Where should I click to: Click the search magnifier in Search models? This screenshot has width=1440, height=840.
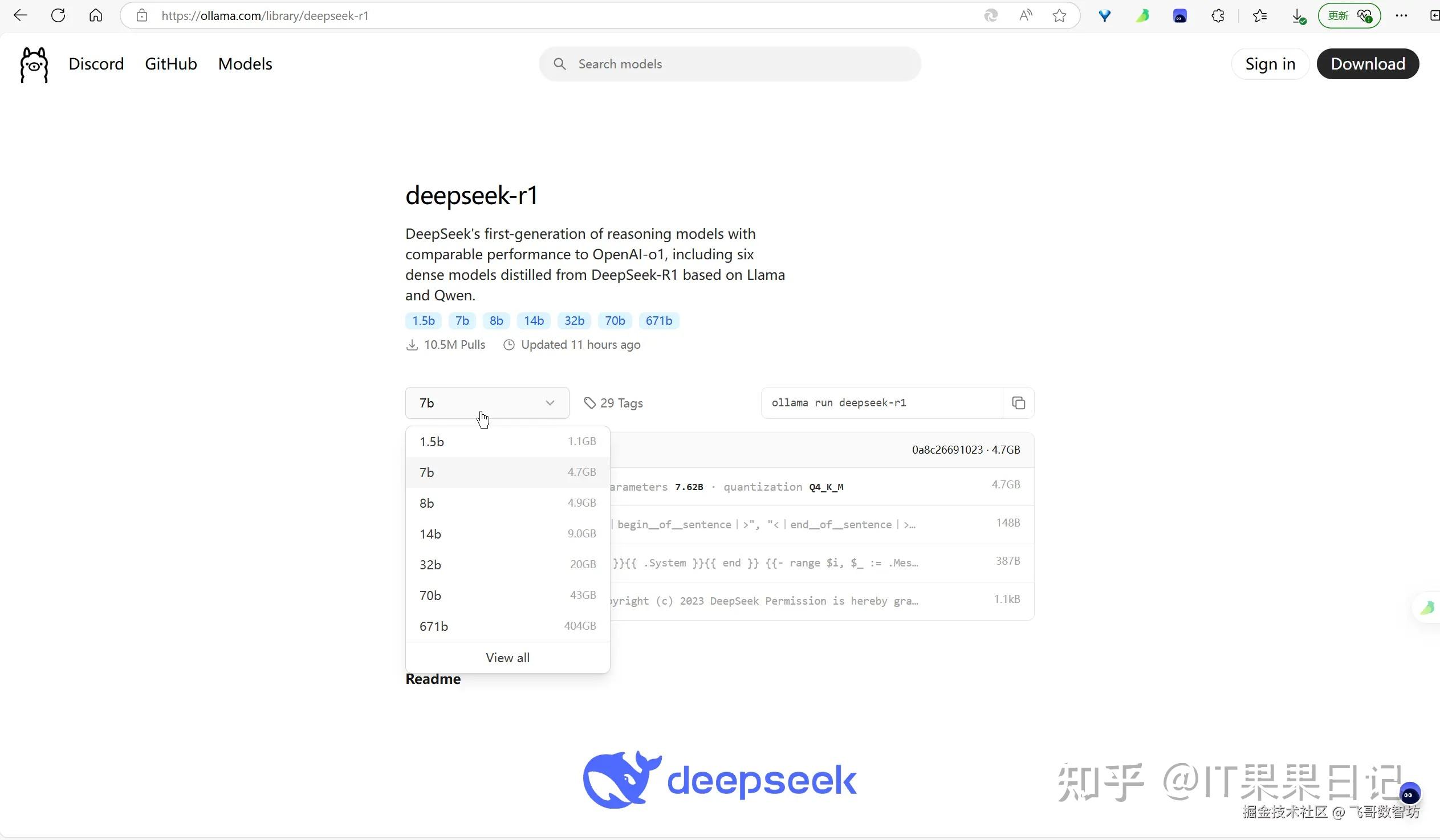pos(559,63)
